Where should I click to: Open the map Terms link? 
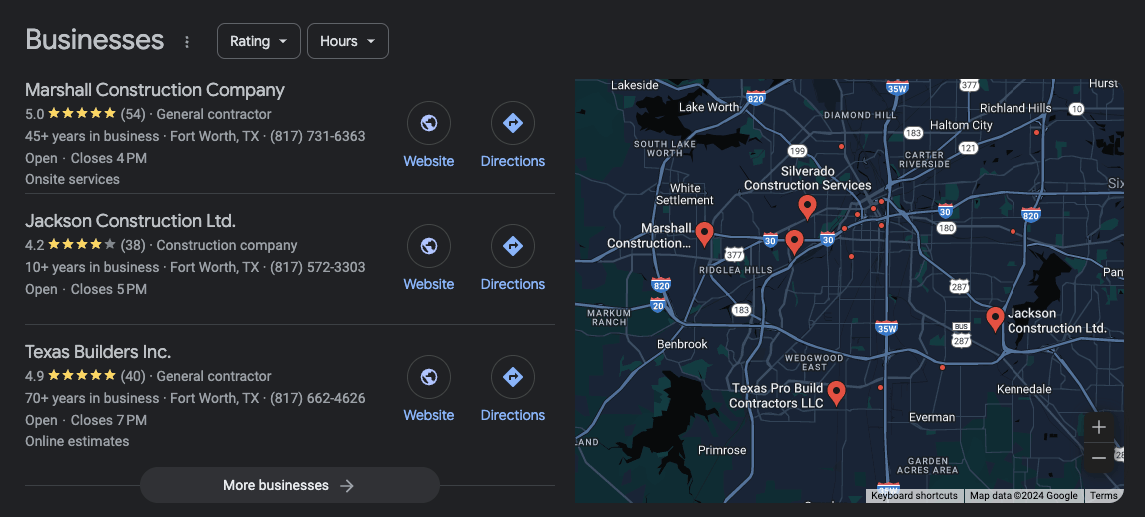tap(1103, 496)
